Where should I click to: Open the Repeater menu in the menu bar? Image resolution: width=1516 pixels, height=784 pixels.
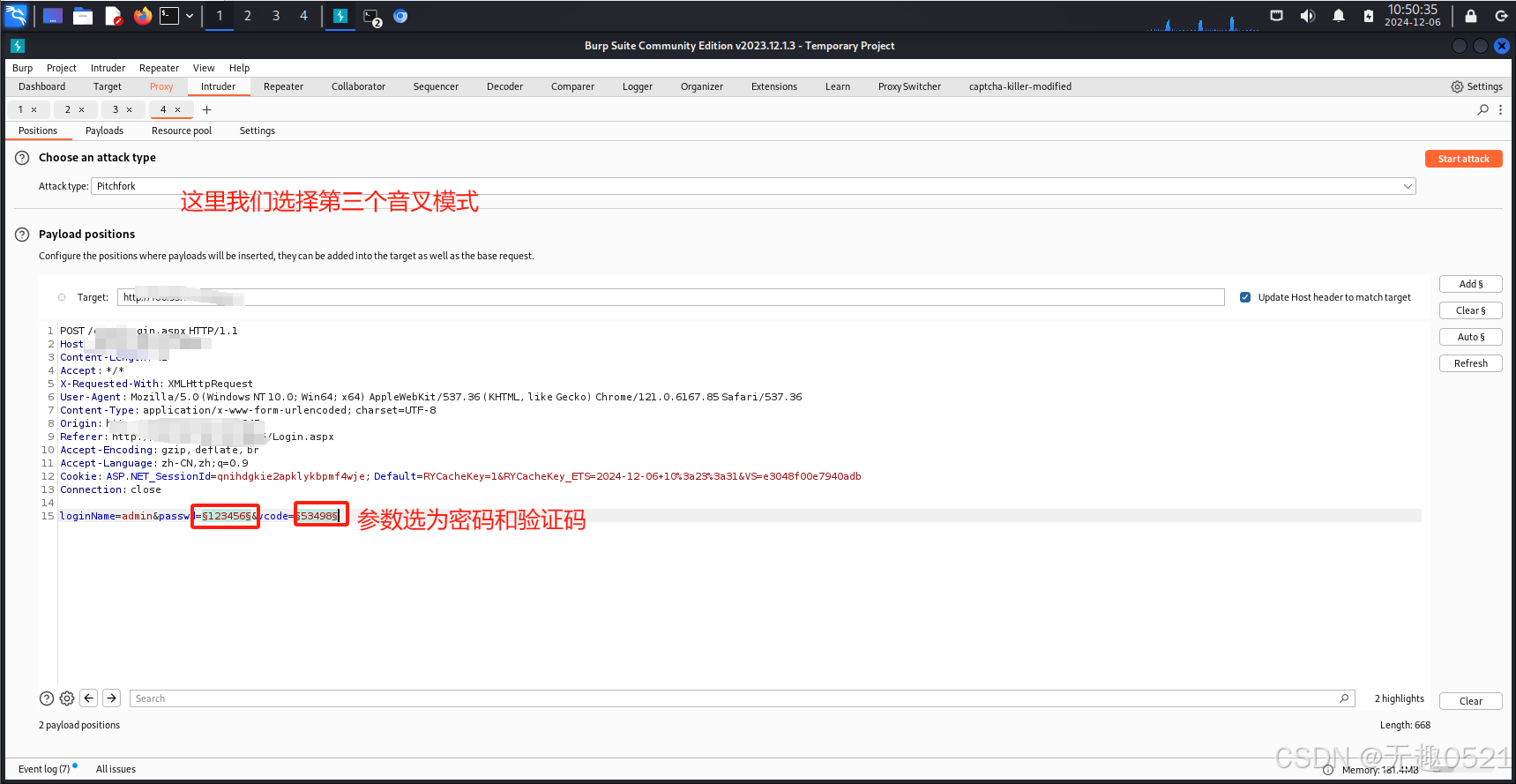click(x=159, y=68)
